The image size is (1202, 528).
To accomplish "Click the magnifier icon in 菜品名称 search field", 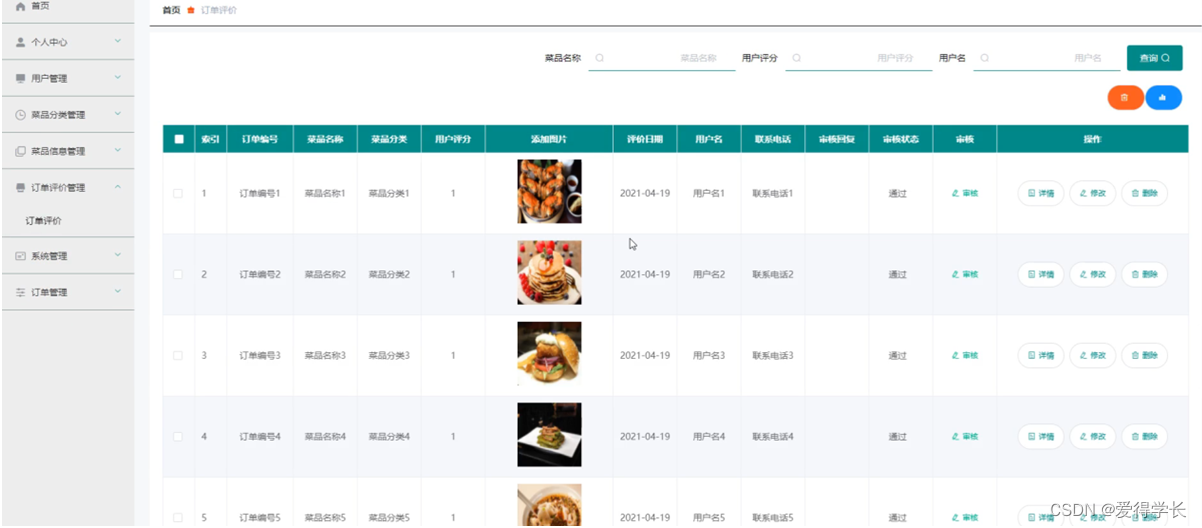I will [600, 58].
